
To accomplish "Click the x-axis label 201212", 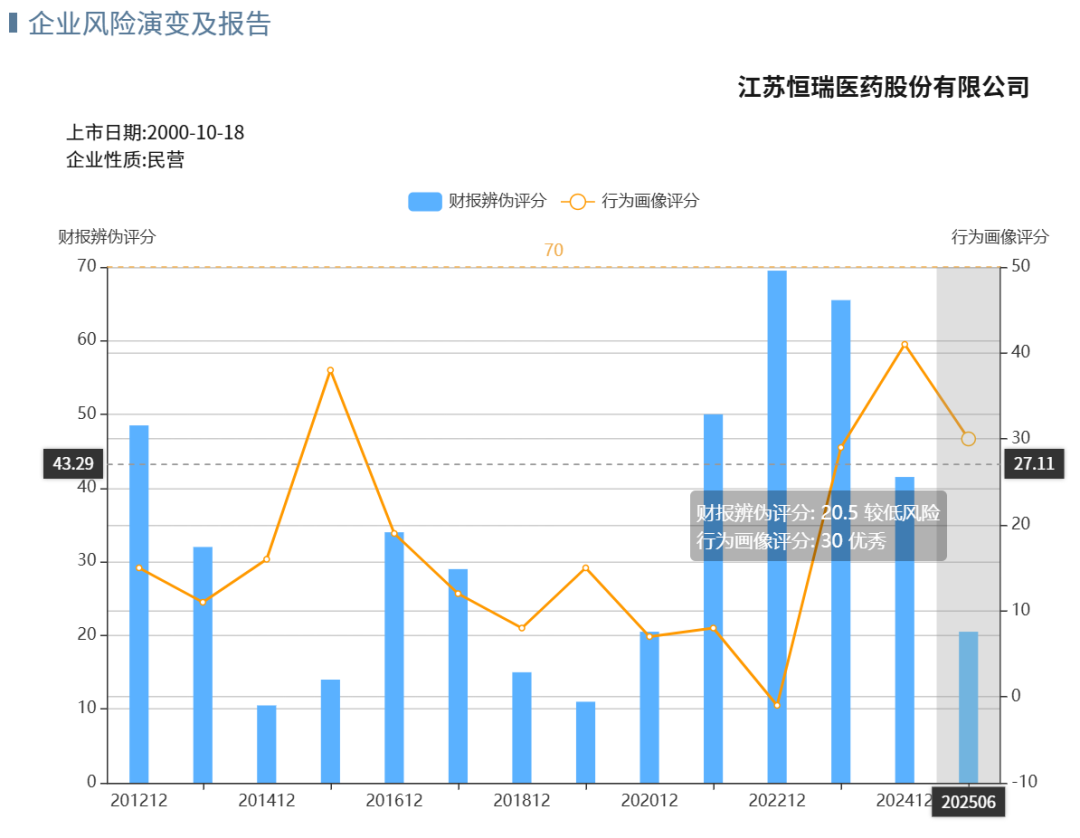I will coord(139,801).
